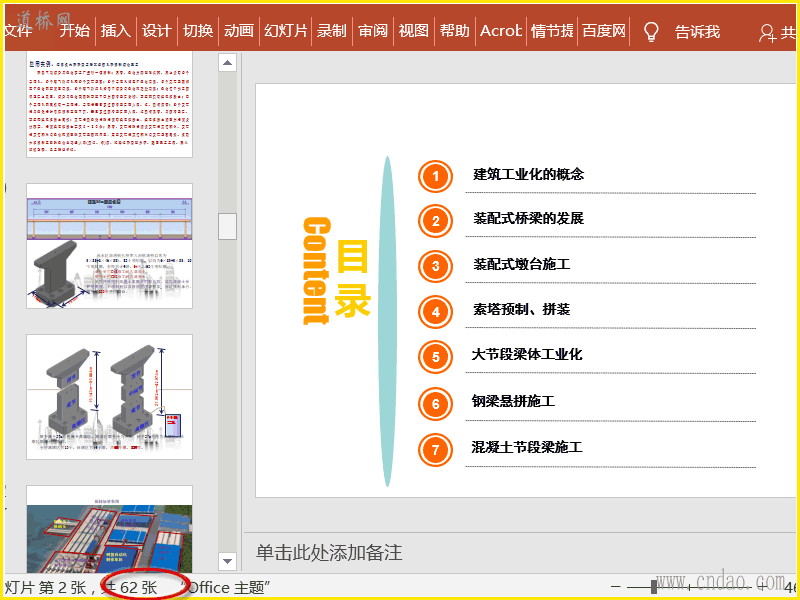Select the text 建筑工业化的概念

(x=528, y=174)
